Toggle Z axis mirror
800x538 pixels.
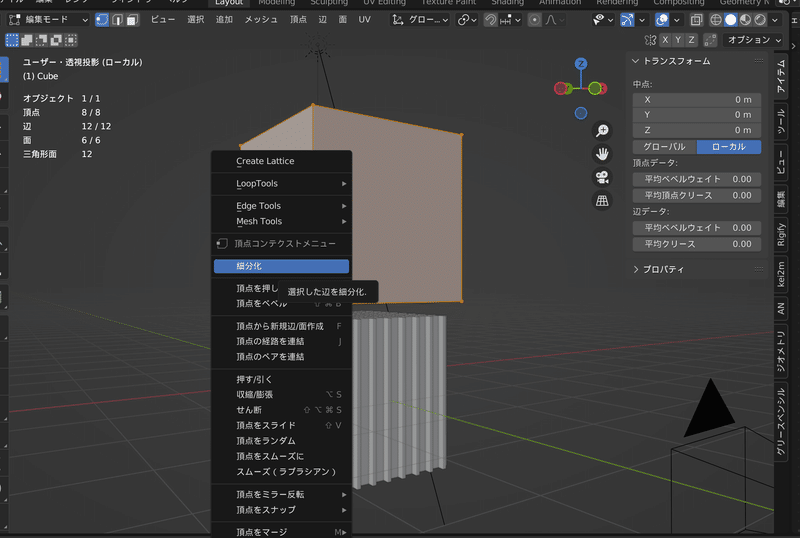(x=691, y=40)
